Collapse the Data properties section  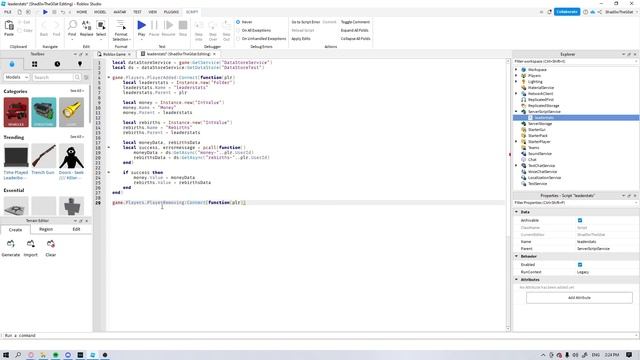(516, 212)
